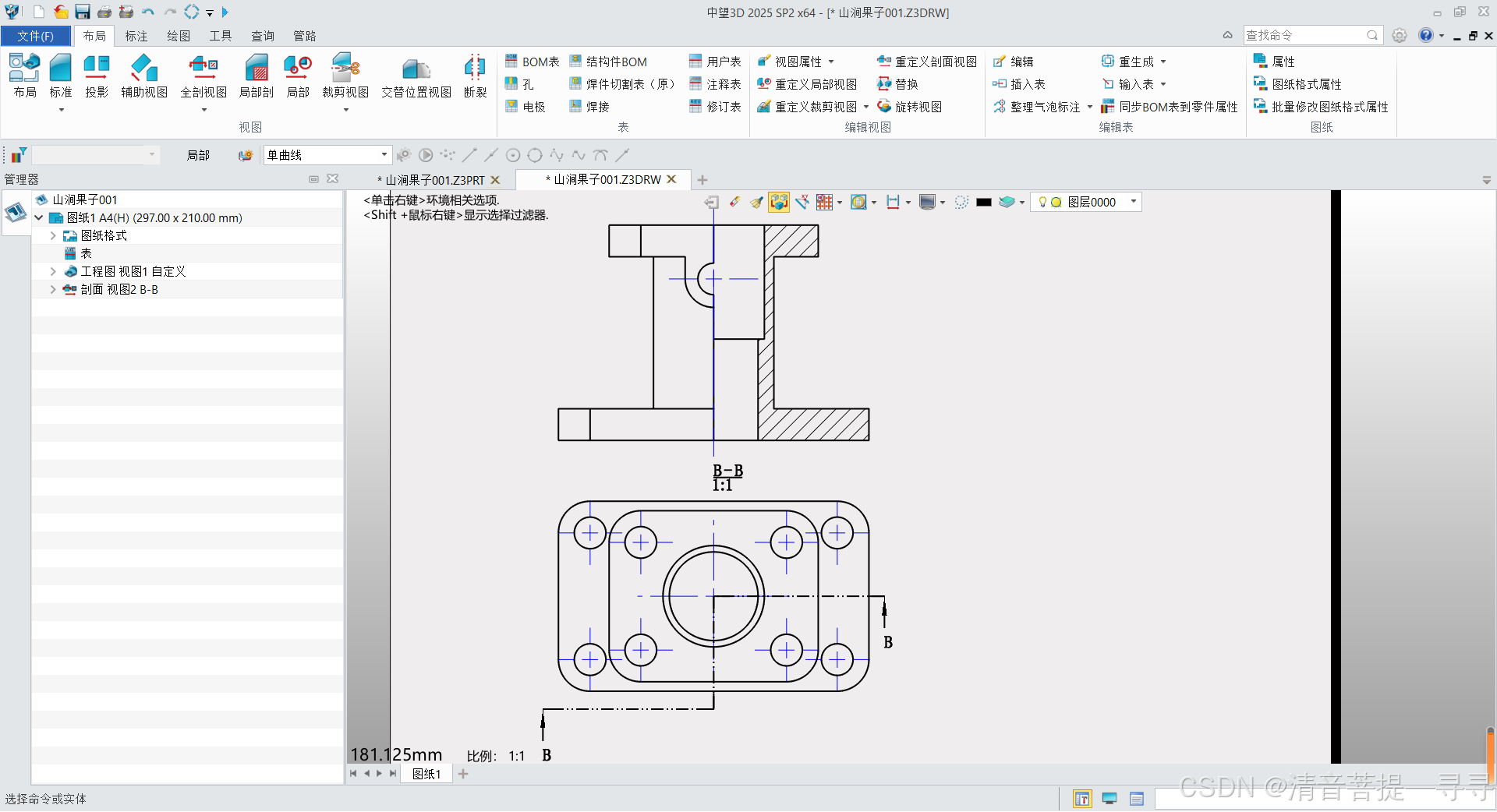Click the sun-gear settings icon beside 局部
Viewport: 1497px width, 812px height.
(246, 155)
